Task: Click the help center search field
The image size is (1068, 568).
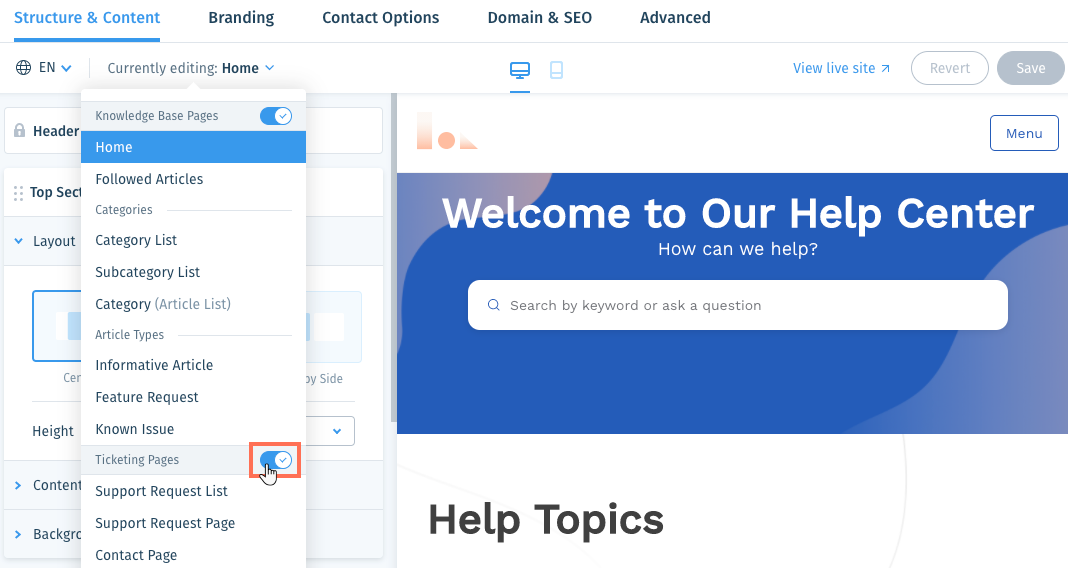Action: click(x=738, y=305)
